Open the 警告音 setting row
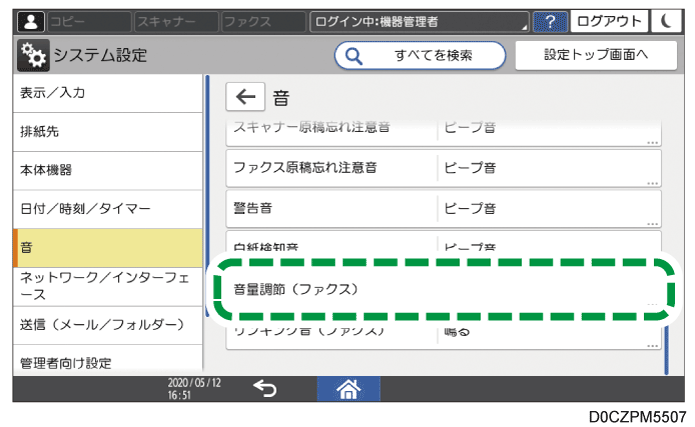 444,208
